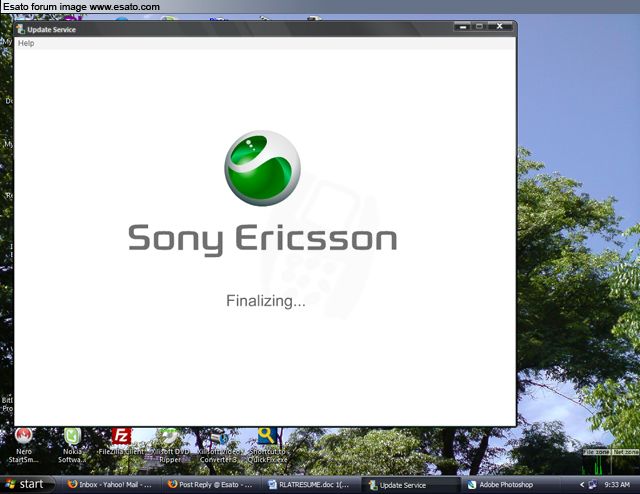Viewport: 640px width, 494px height.
Task: Switch to Post Reply @ Esato taskbar item
Action: (x=211, y=485)
